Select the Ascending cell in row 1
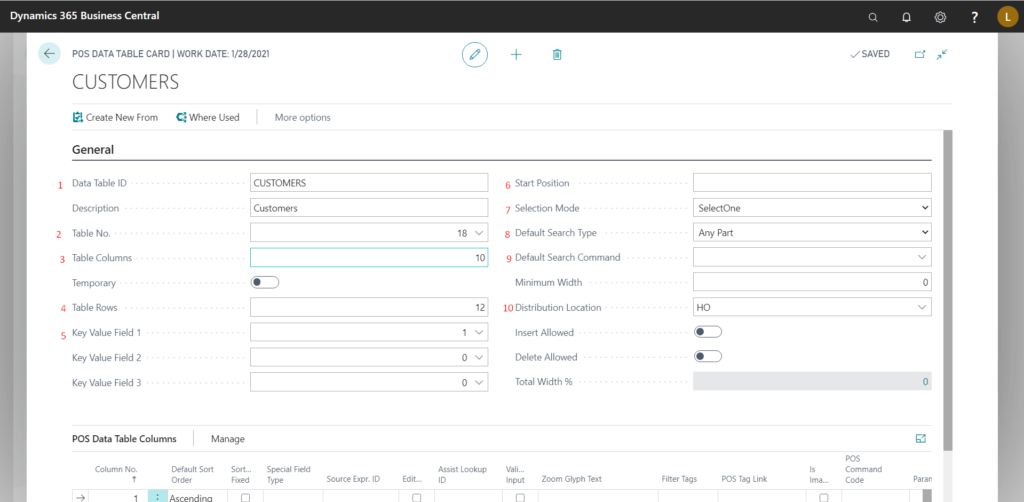1024x502 pixels. click(x=197, y=497)
